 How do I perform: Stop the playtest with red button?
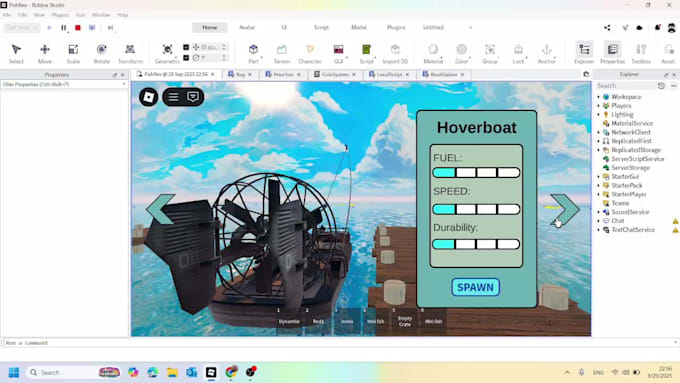[78, 28]
